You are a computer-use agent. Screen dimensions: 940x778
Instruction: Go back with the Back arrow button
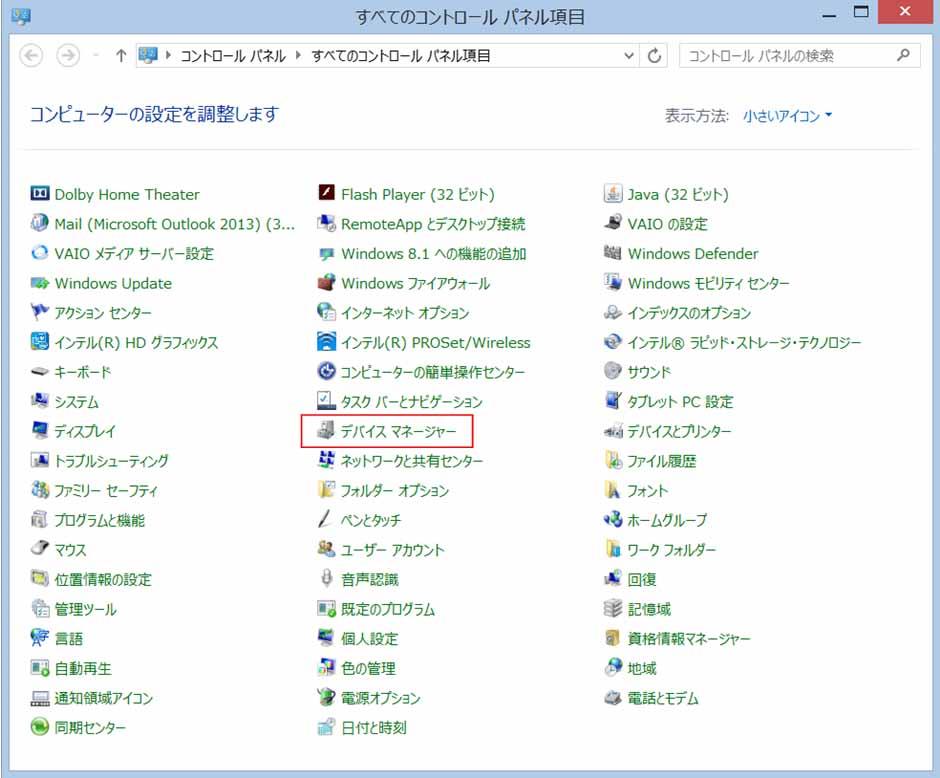[31, 56]
